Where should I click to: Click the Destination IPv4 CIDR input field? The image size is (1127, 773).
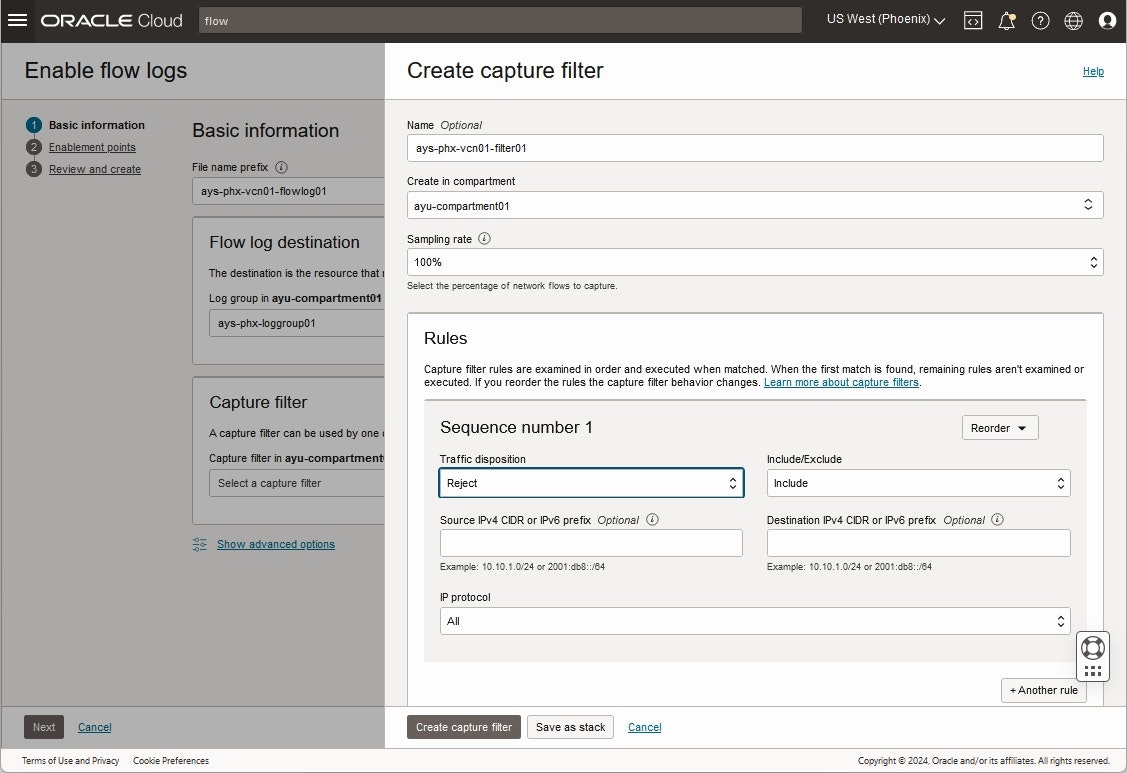[918, 543]
